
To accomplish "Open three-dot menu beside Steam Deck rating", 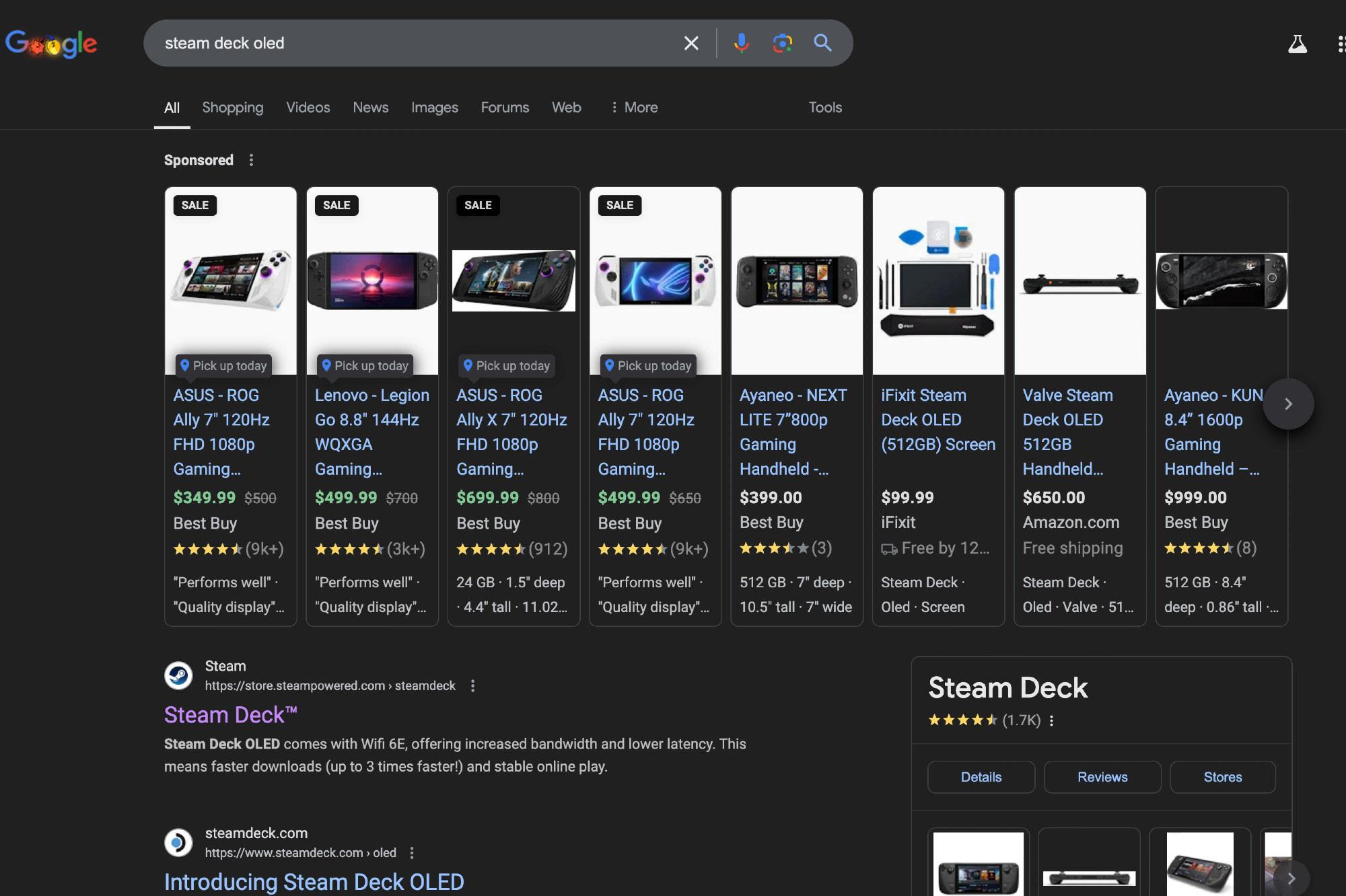I will pyautogui.click(x=1051, y=720).
